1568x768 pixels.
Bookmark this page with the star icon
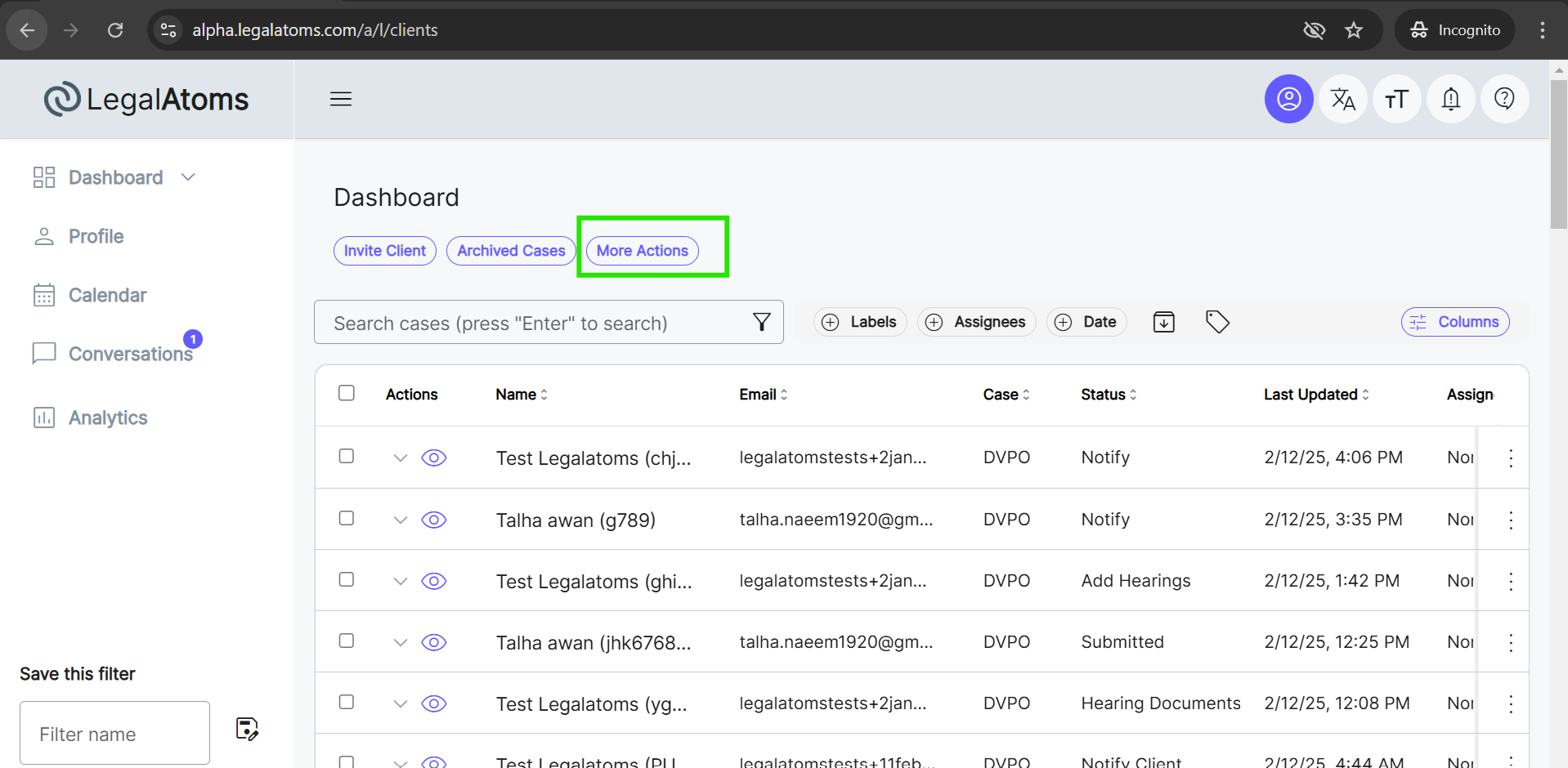click(1354, 30)
